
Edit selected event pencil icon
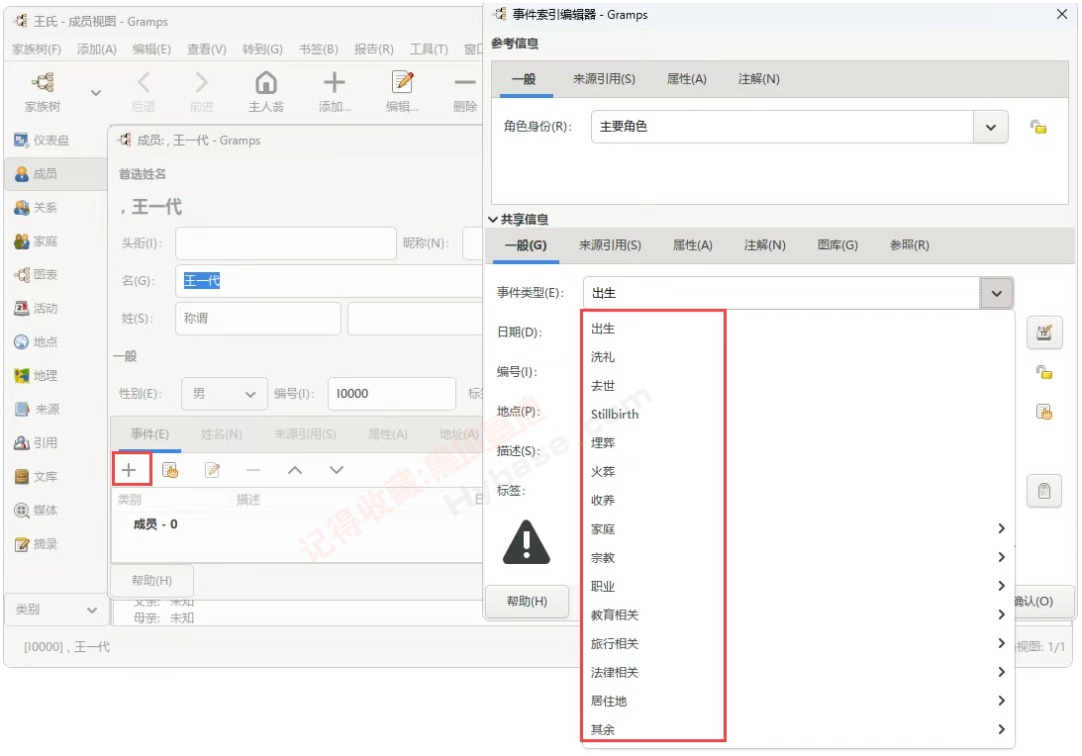tap(213, 470)
